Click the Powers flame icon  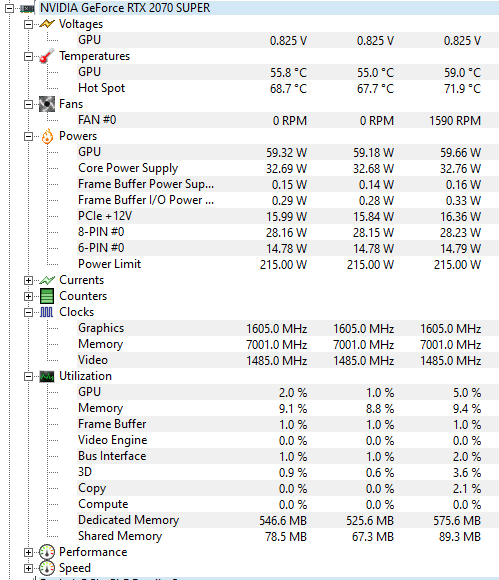click(47, 136)
